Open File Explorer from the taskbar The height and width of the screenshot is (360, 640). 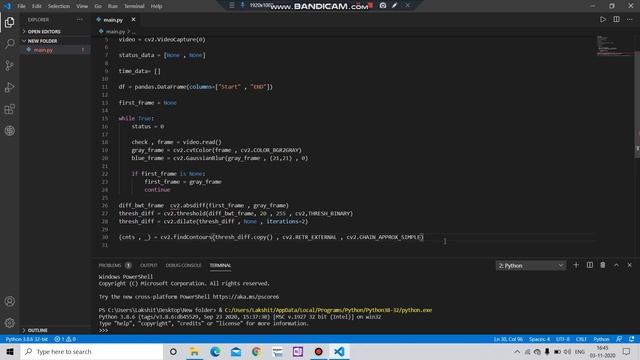[x=194, y=351]
